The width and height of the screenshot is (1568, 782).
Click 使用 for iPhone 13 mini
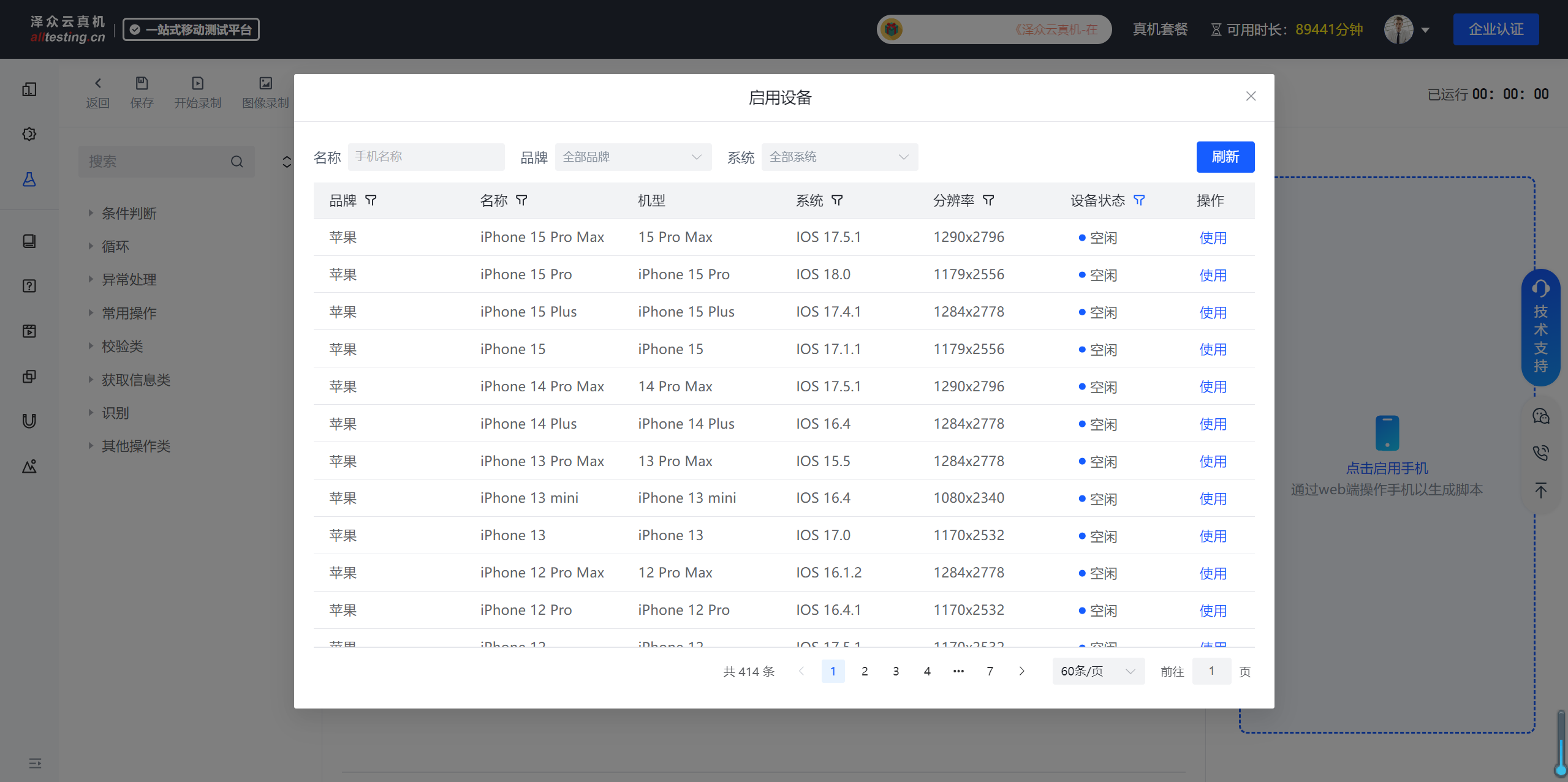pos(1213,498)
